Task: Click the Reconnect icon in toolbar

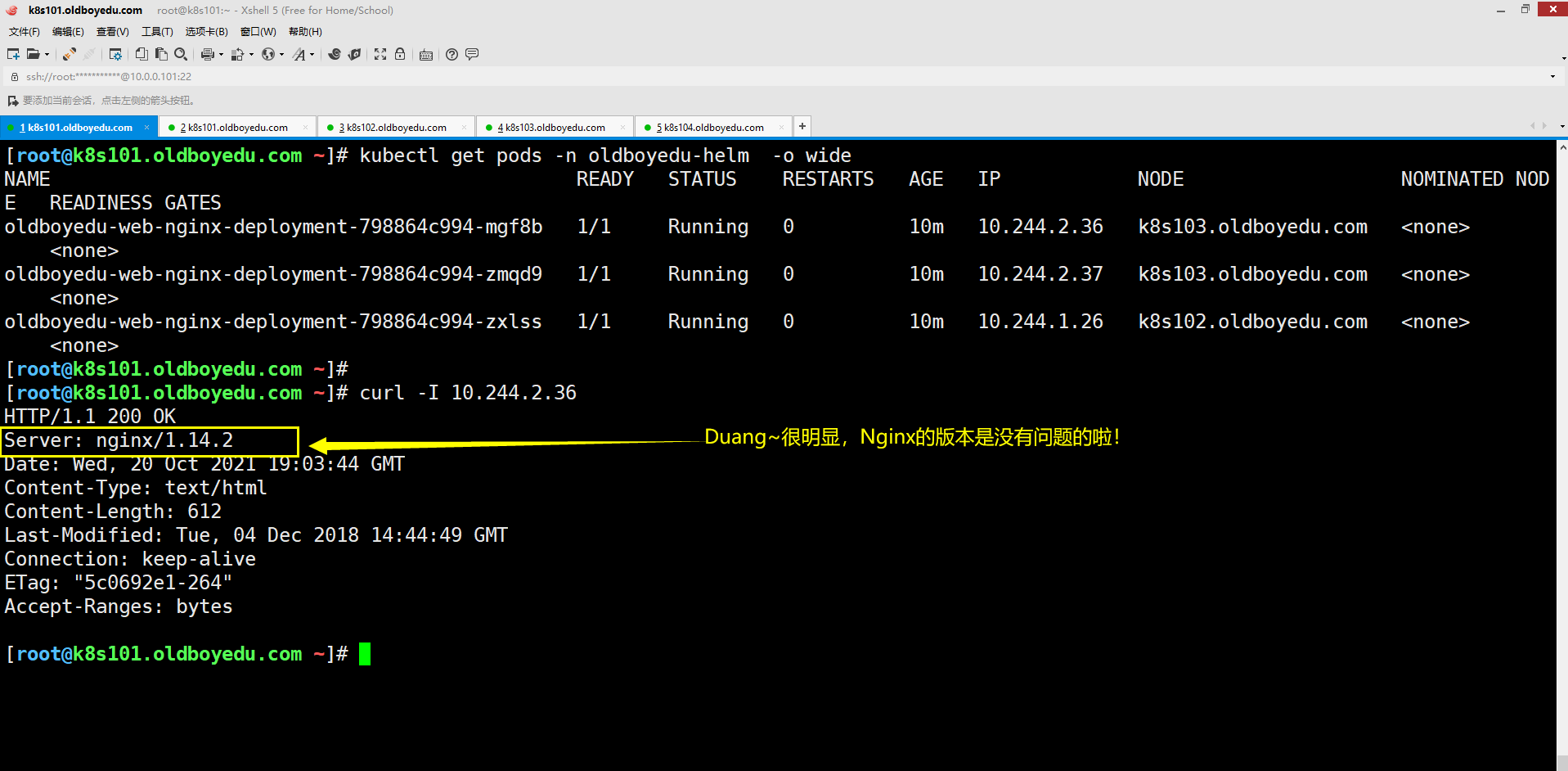Action: [70, 54]
